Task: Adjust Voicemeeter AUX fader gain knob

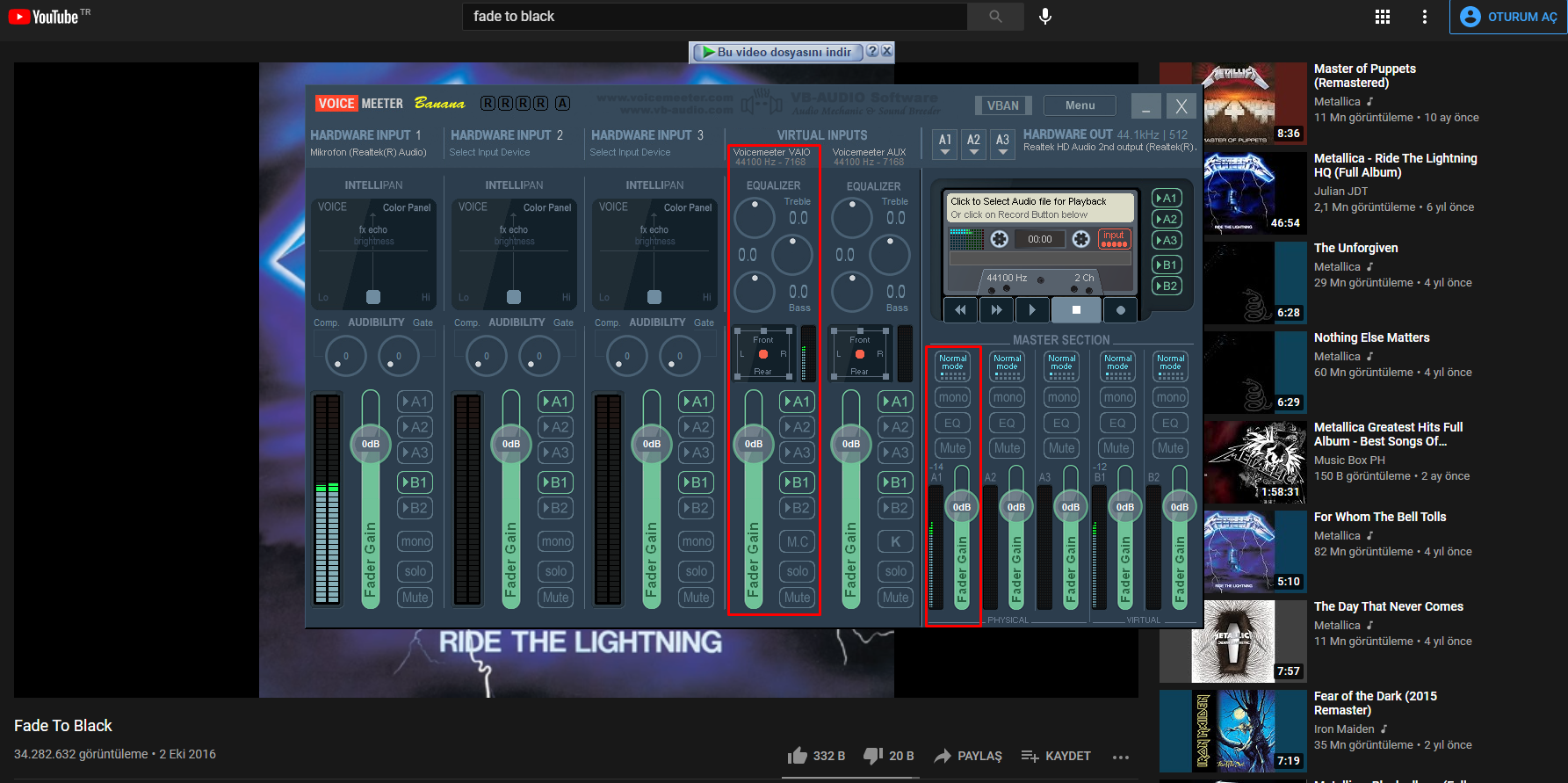Action: tap(851, 444)
